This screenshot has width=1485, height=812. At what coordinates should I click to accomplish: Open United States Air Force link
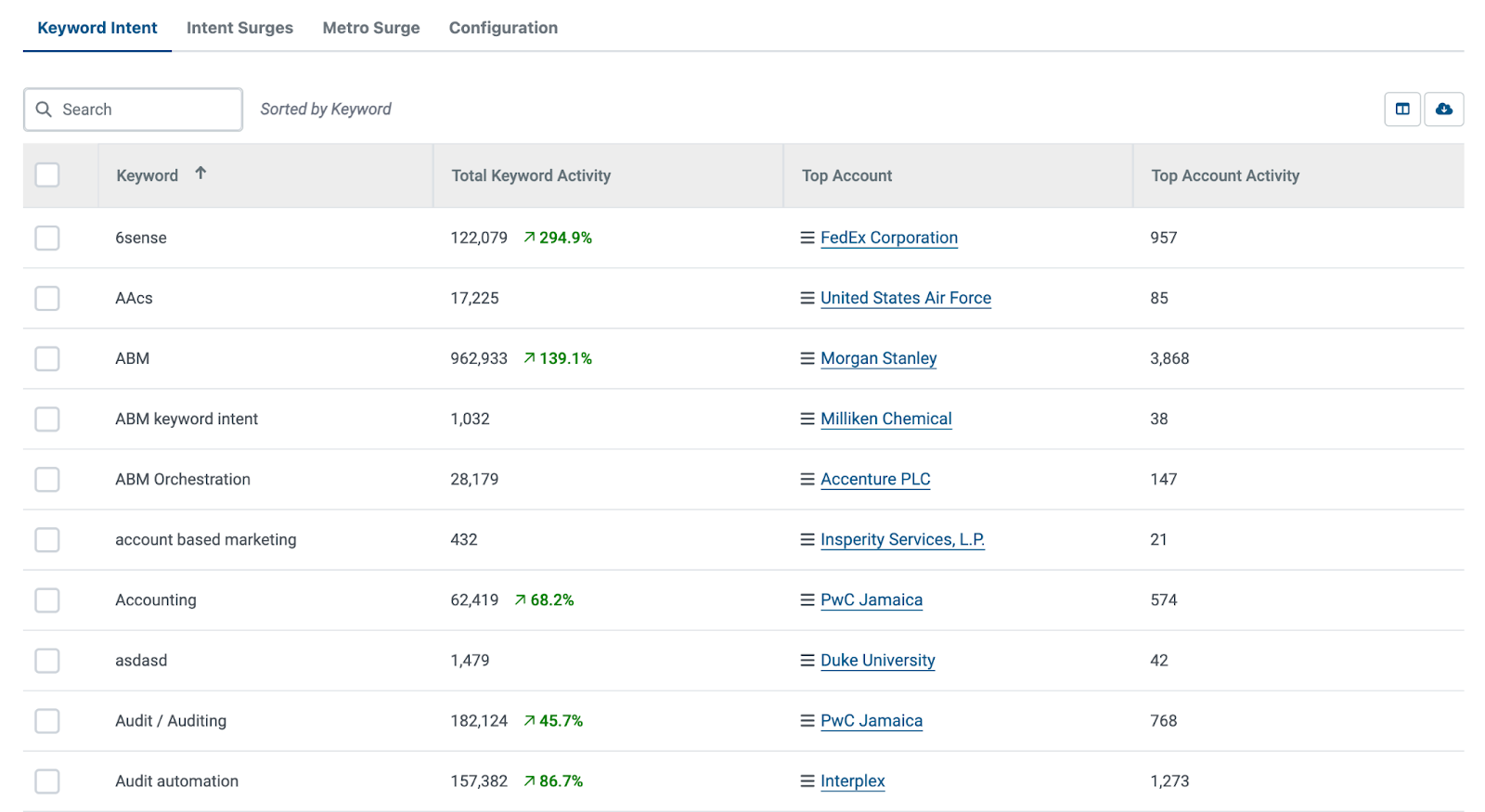pos(906,298)
